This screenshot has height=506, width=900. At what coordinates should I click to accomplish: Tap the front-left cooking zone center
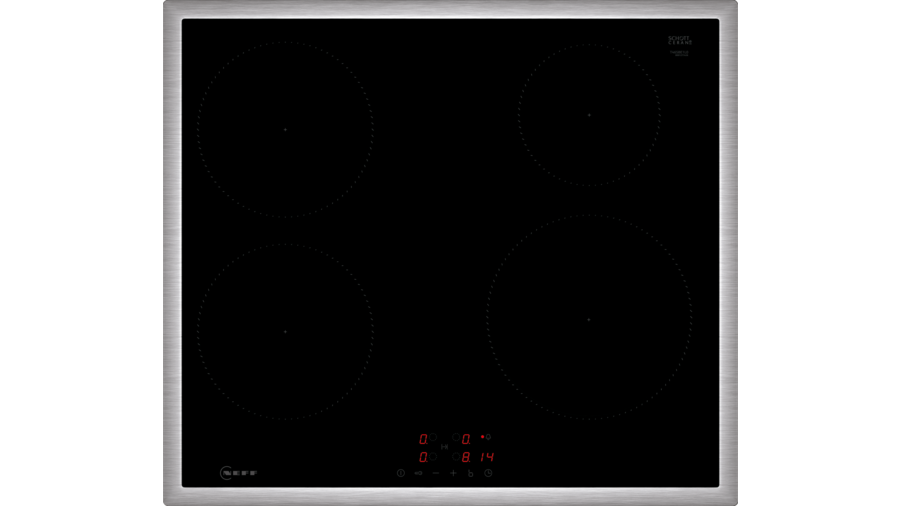(x=285, y=331)
